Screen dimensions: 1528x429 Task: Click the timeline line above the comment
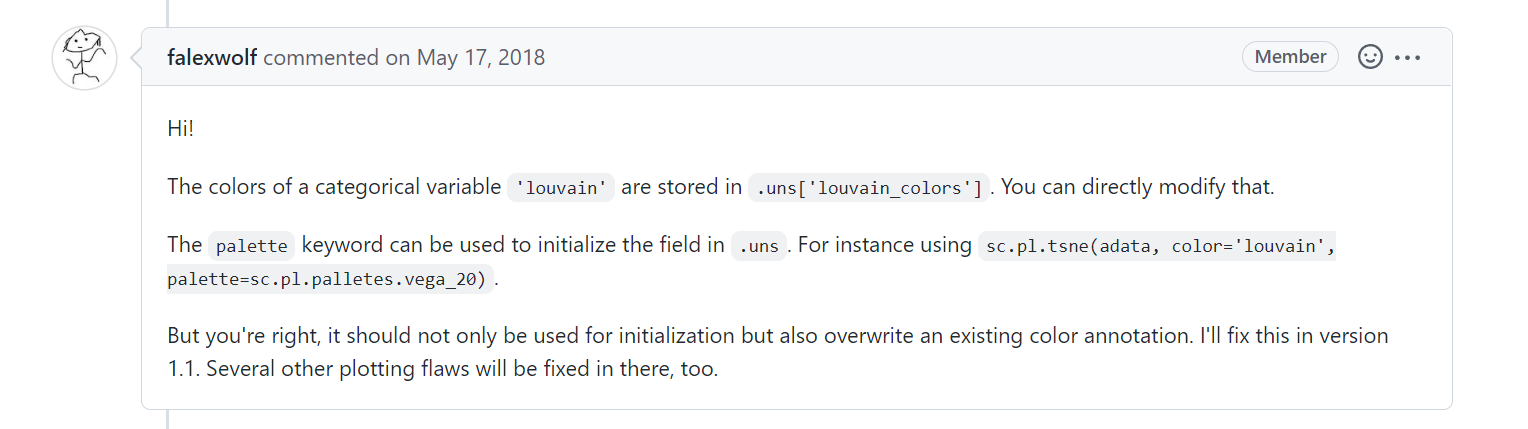(167, 12)
